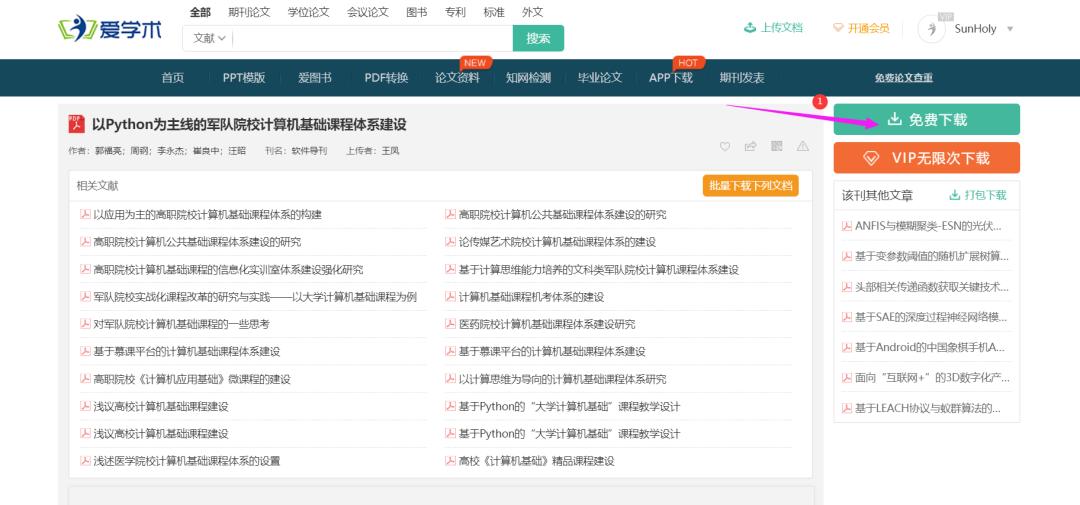
Task: Switch to the 学位论文 tab
Action: coord(309,12)
